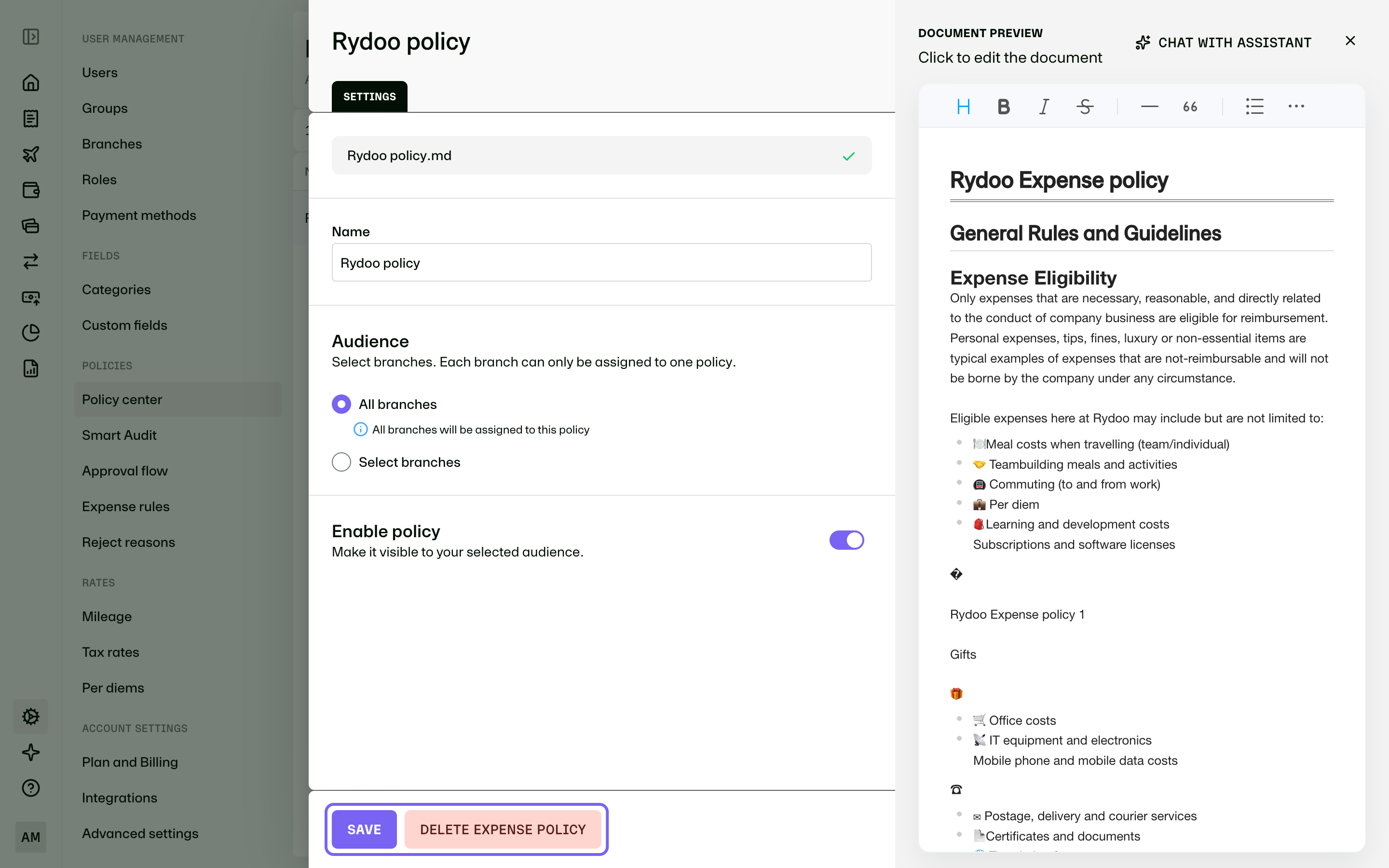Viewport: 1389px width, 868px height.
Task: Open Chat with Assistant
Action: click(x=1223, y=42)
